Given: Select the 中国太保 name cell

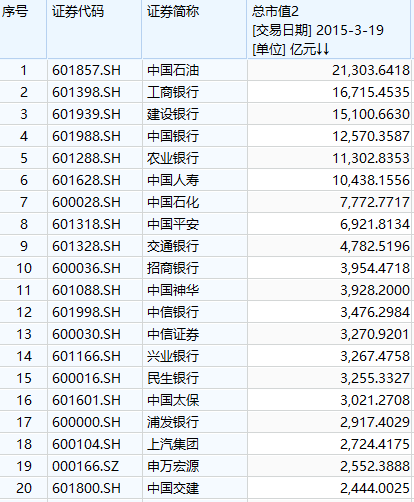Looking at the screenshot, I should pyautogui.click(x=195, y=400).
